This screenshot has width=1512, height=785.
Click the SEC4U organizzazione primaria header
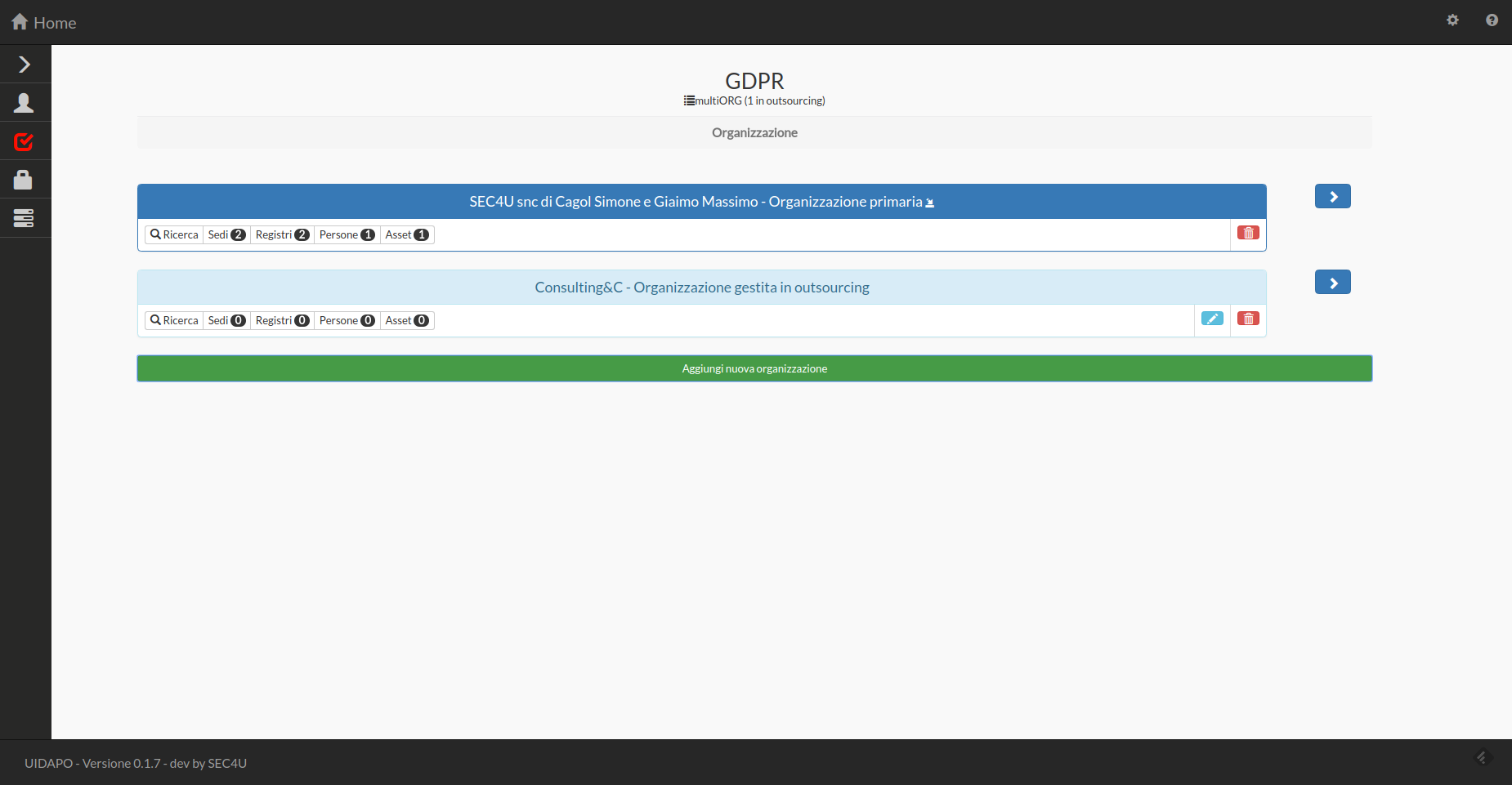click(702, 202)
